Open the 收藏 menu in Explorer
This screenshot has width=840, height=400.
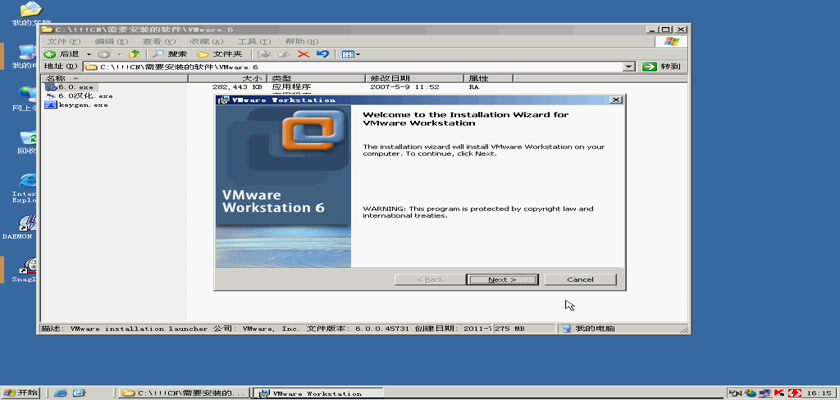(206, 41)
